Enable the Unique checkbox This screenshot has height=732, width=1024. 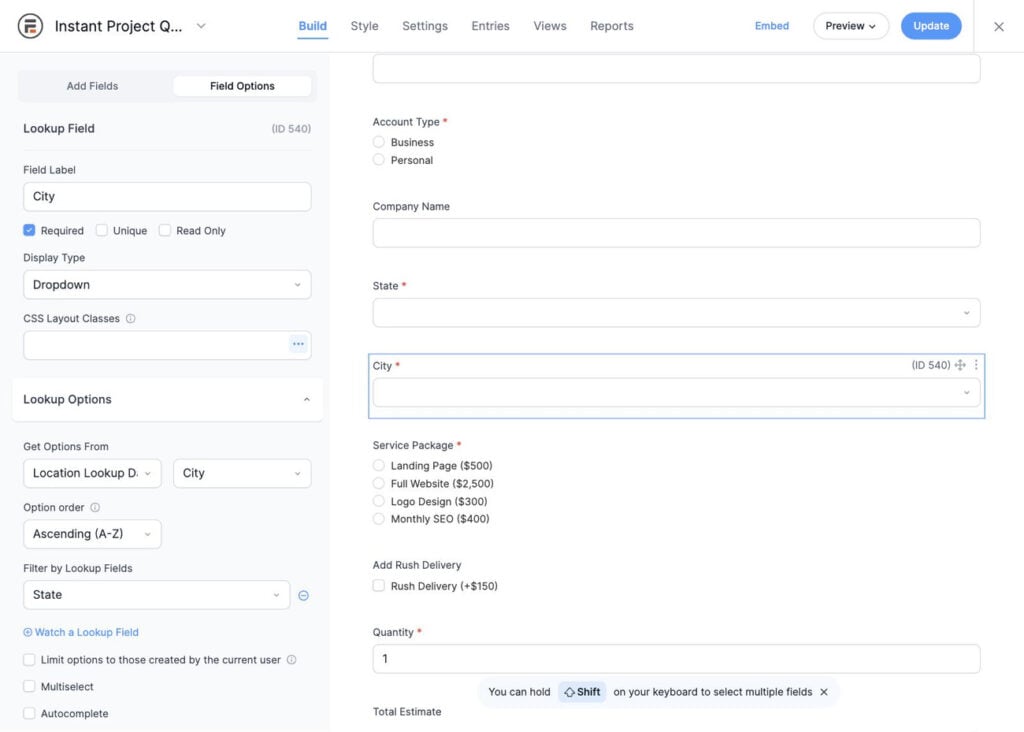pyautogui.click(x=101, y=231)
